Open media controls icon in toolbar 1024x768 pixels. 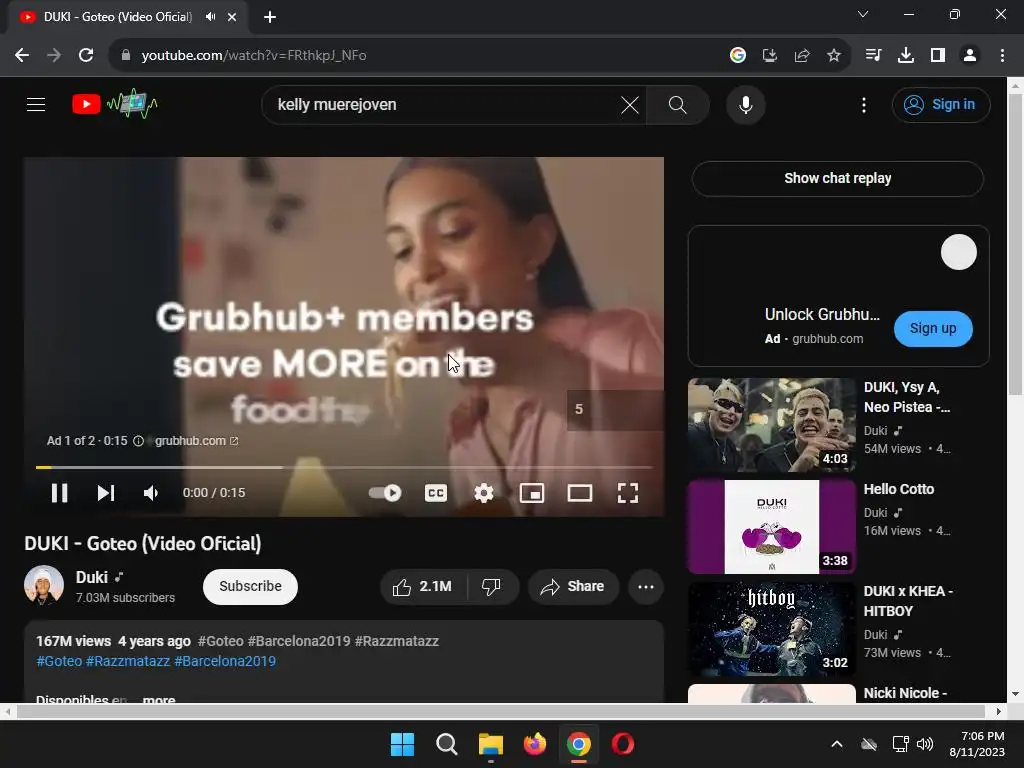coord(873,56)
